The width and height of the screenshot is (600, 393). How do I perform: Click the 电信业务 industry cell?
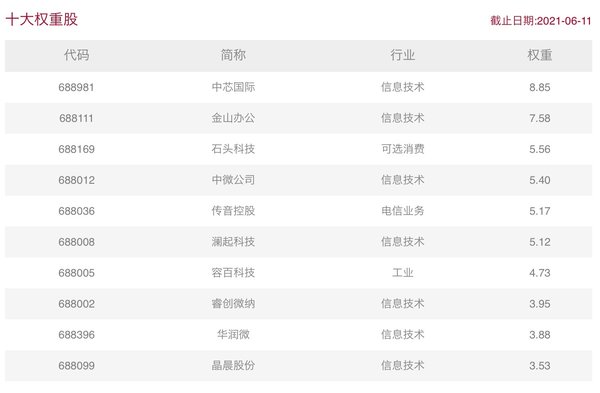pos(403,211)
